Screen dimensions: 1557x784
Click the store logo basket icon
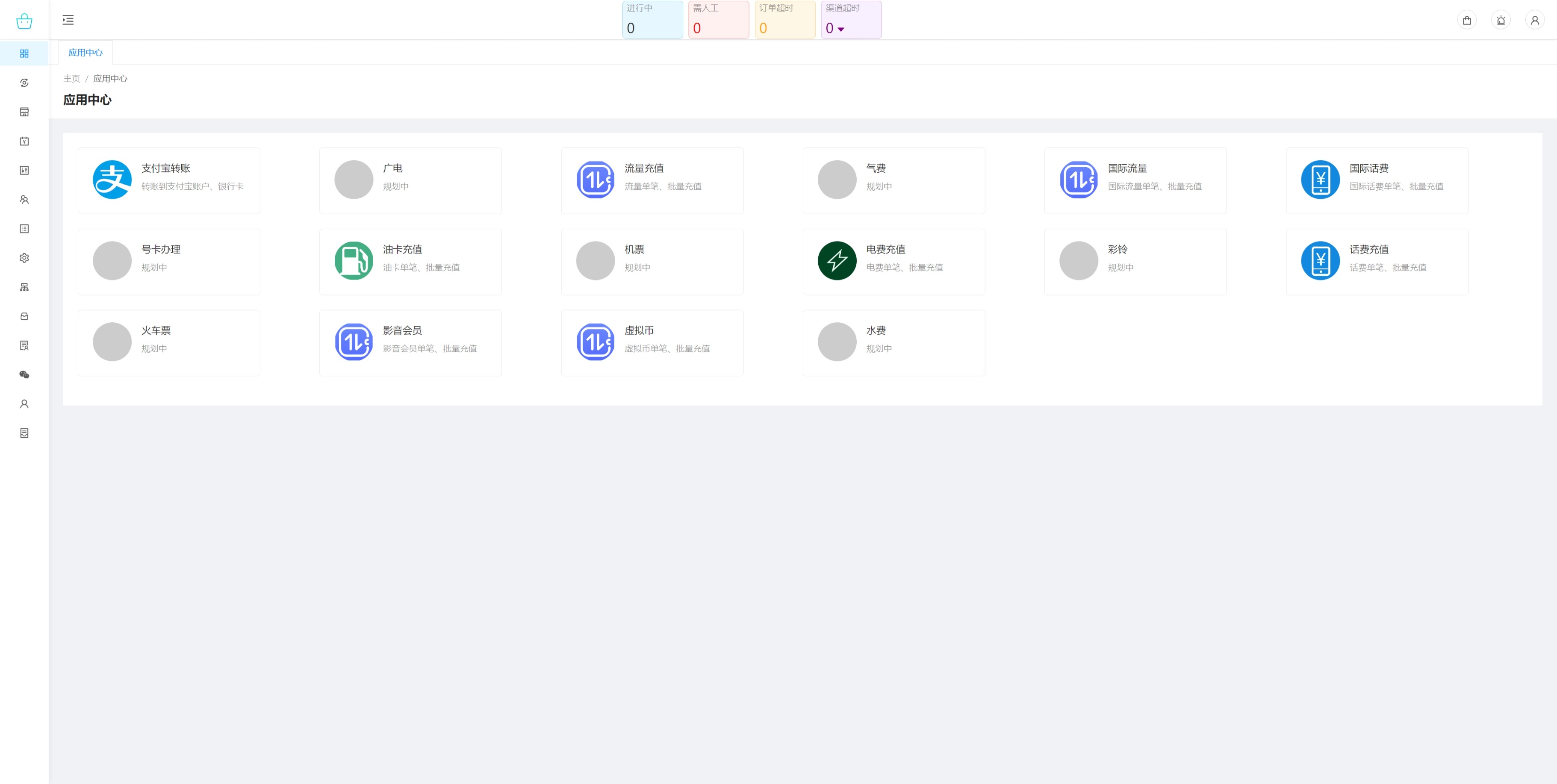click(24, 21)
